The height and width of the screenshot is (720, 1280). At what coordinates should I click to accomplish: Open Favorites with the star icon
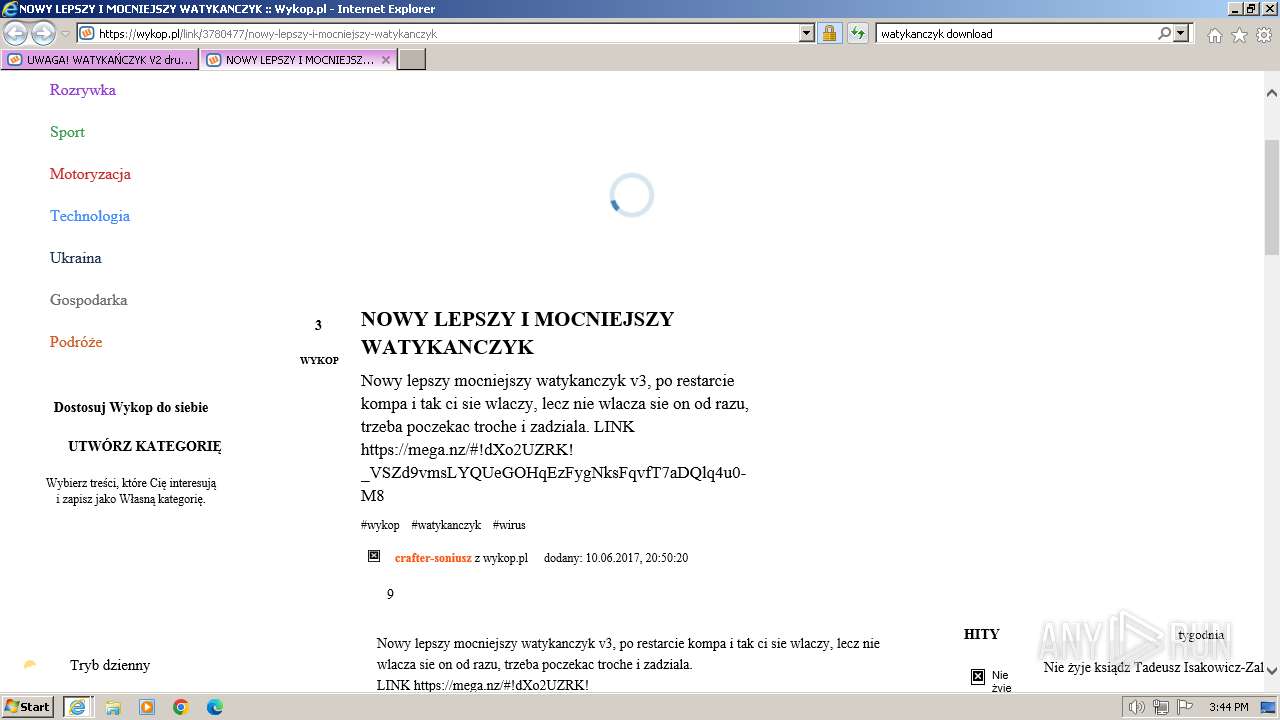[1239, 35]
